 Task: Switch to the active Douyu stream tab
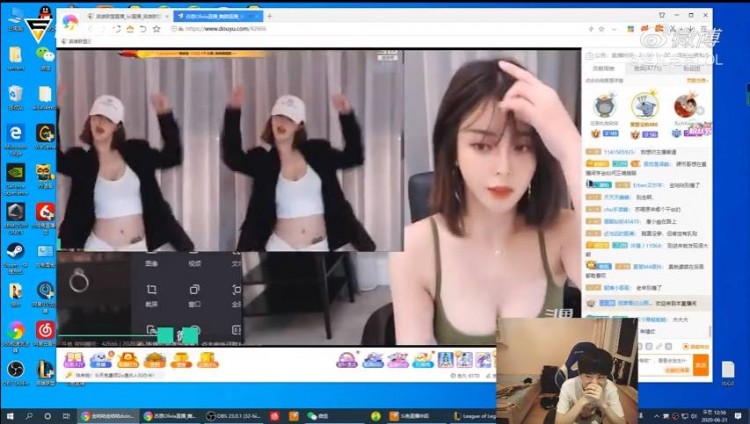(213, 16)
